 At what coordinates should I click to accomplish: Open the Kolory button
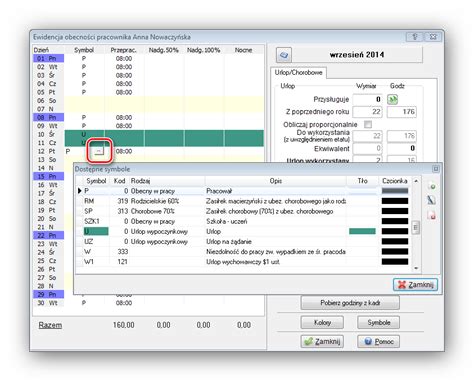[322, 322]
